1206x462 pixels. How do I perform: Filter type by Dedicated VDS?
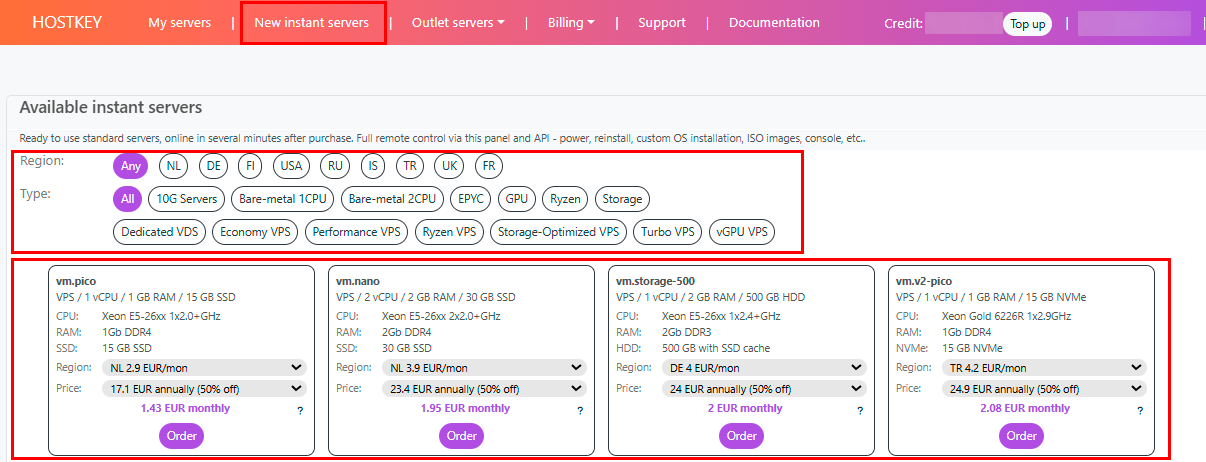pos(160,232)
